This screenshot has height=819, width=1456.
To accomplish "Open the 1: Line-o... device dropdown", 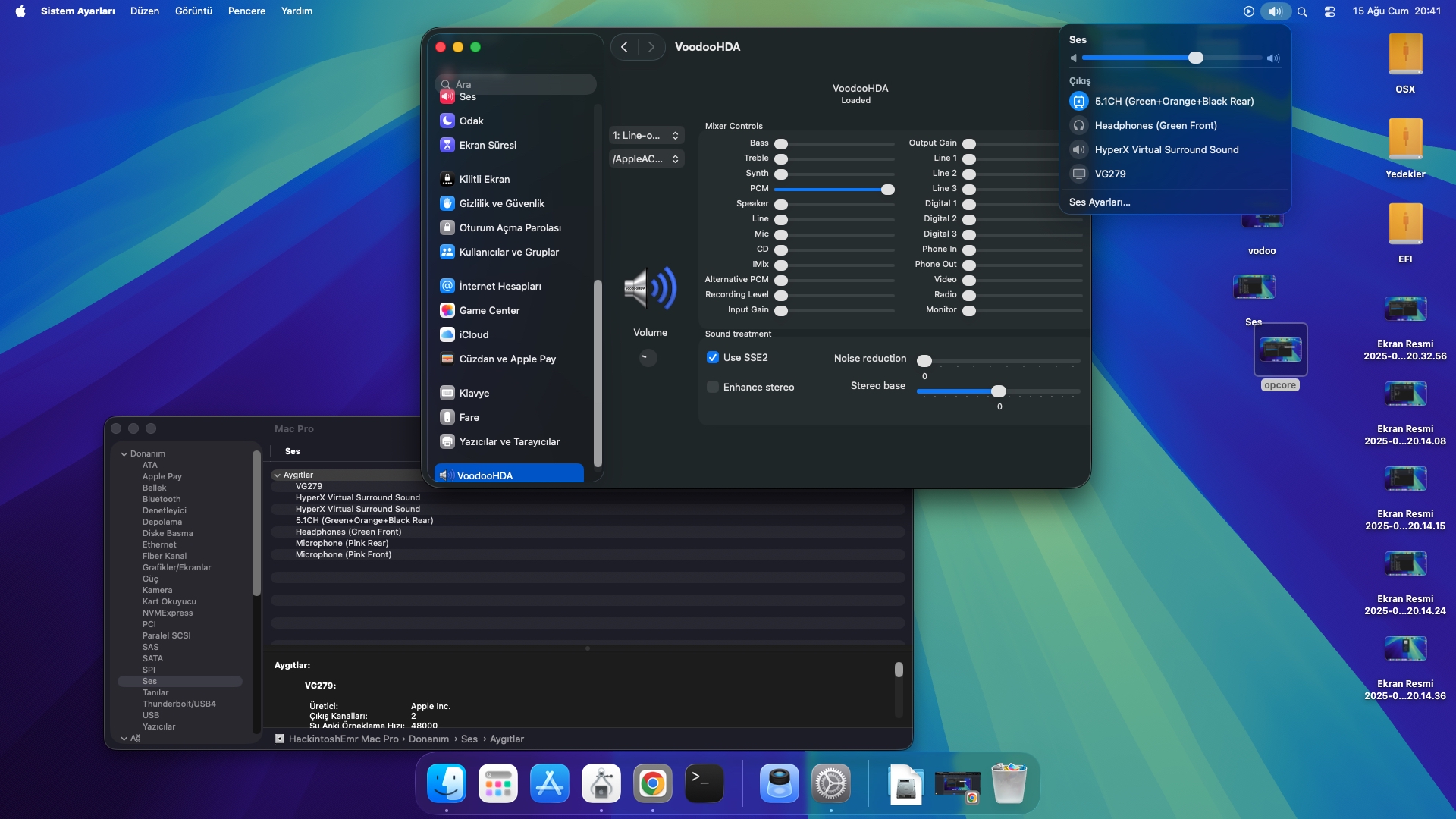I will (x=646, y=135).
